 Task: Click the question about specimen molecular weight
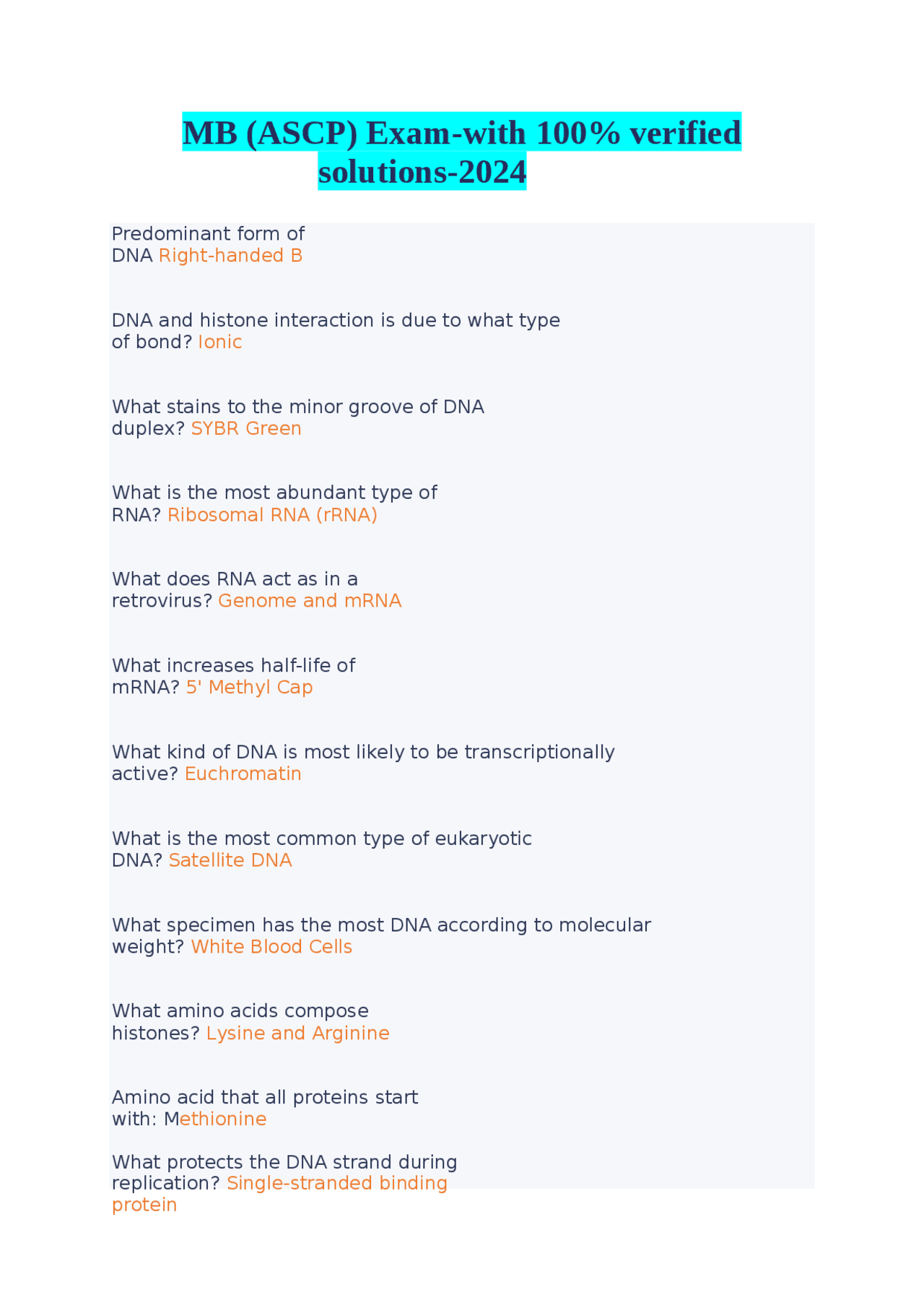click(381, 925)
